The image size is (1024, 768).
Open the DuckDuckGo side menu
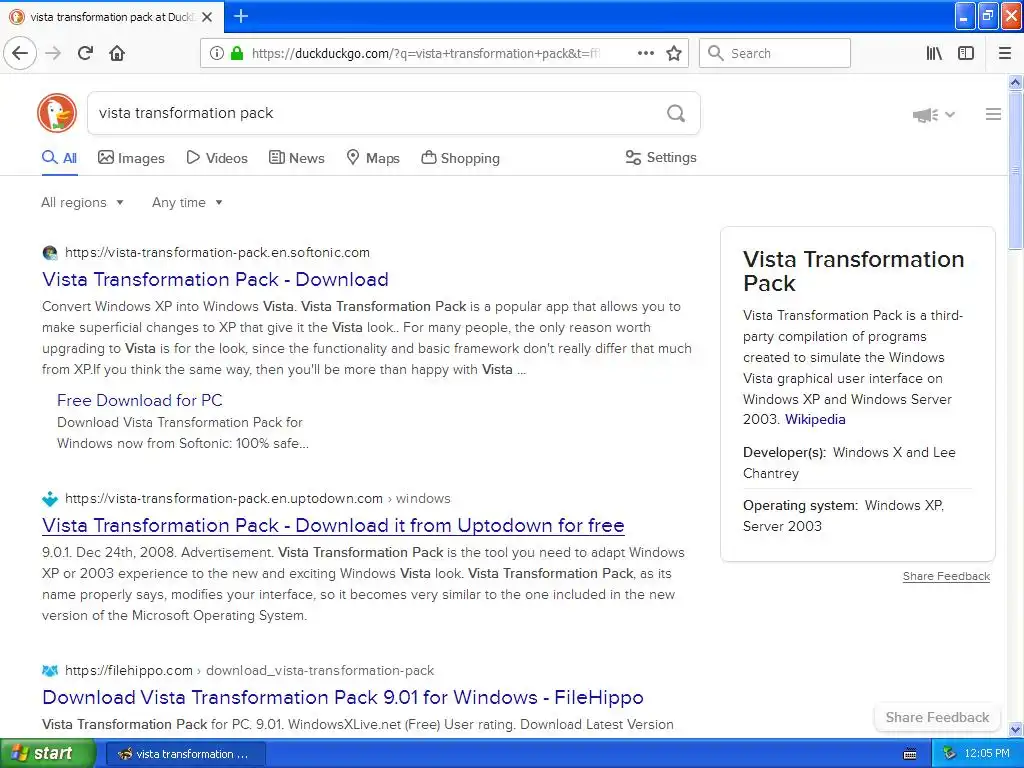pos(993,114)
